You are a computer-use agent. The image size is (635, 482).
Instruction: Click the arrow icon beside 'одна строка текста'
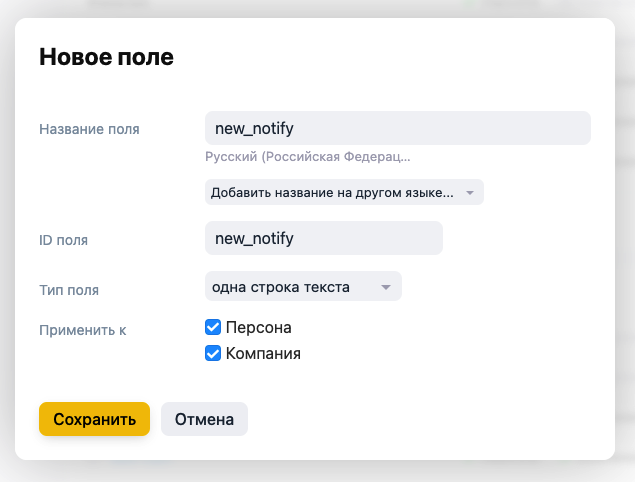click(x=386, y=287)
